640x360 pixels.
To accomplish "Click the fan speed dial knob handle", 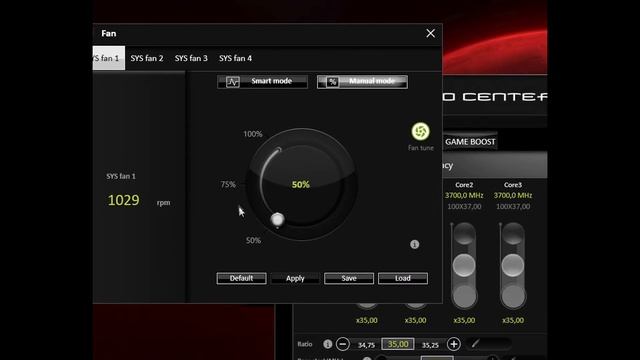I will click(x=278, y=220).
